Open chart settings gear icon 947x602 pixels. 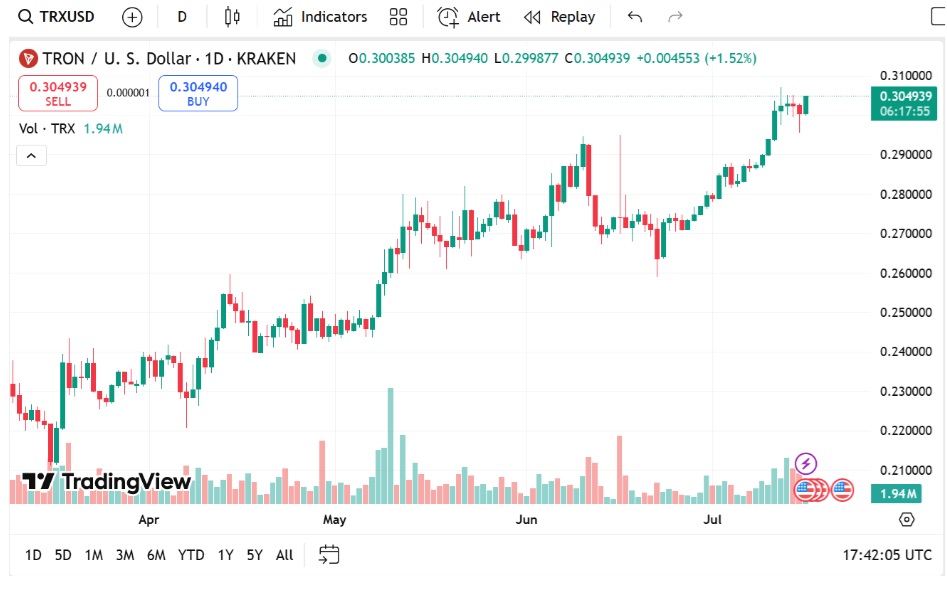tap(906, 519)
